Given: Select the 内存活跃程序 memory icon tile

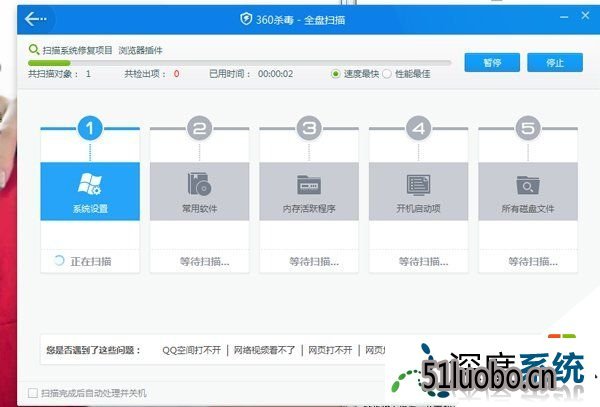Looking at the screenshot, I should pyautogui.click(x=309, y=191).
